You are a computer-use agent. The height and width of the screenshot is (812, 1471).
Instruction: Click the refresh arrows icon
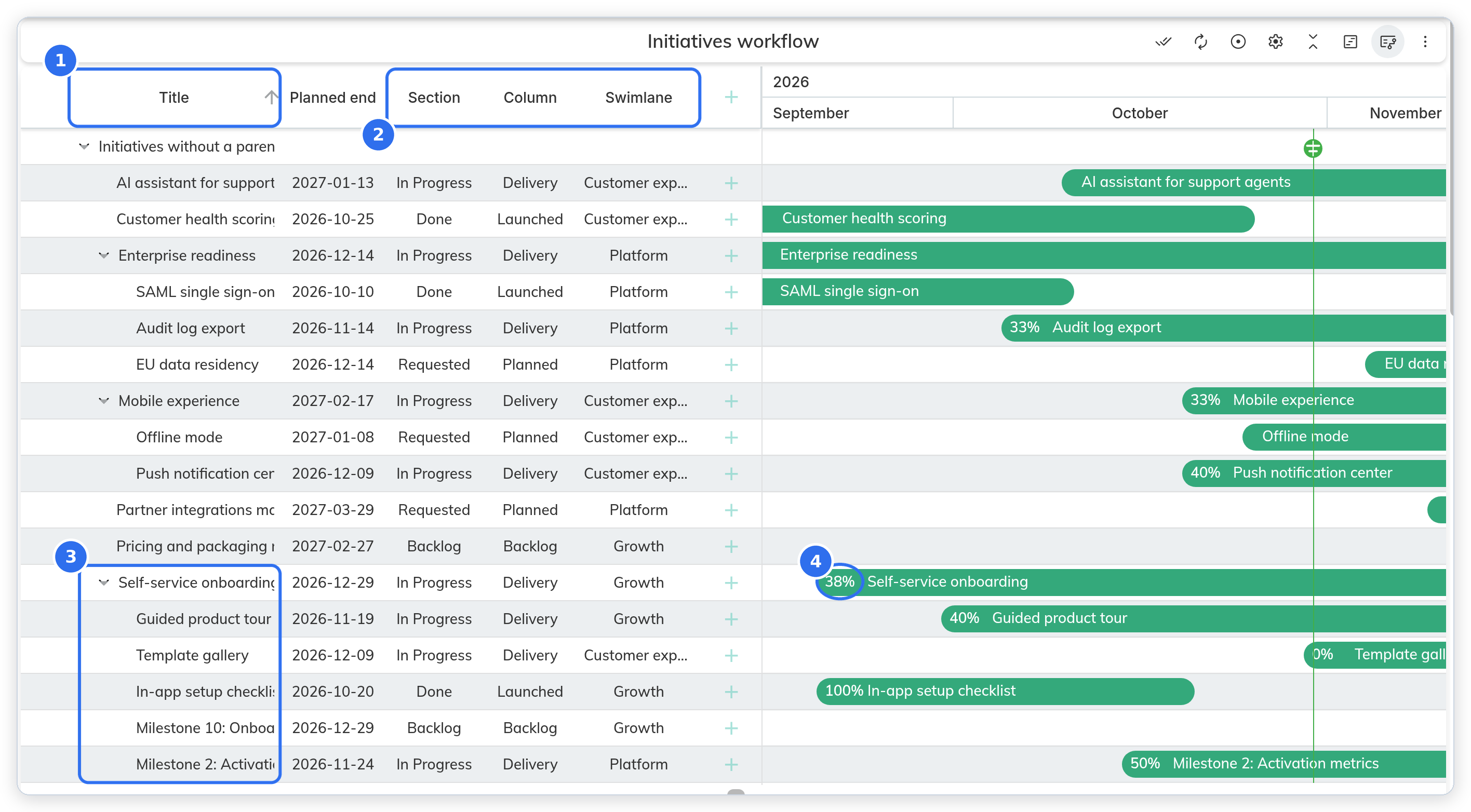1200,42
